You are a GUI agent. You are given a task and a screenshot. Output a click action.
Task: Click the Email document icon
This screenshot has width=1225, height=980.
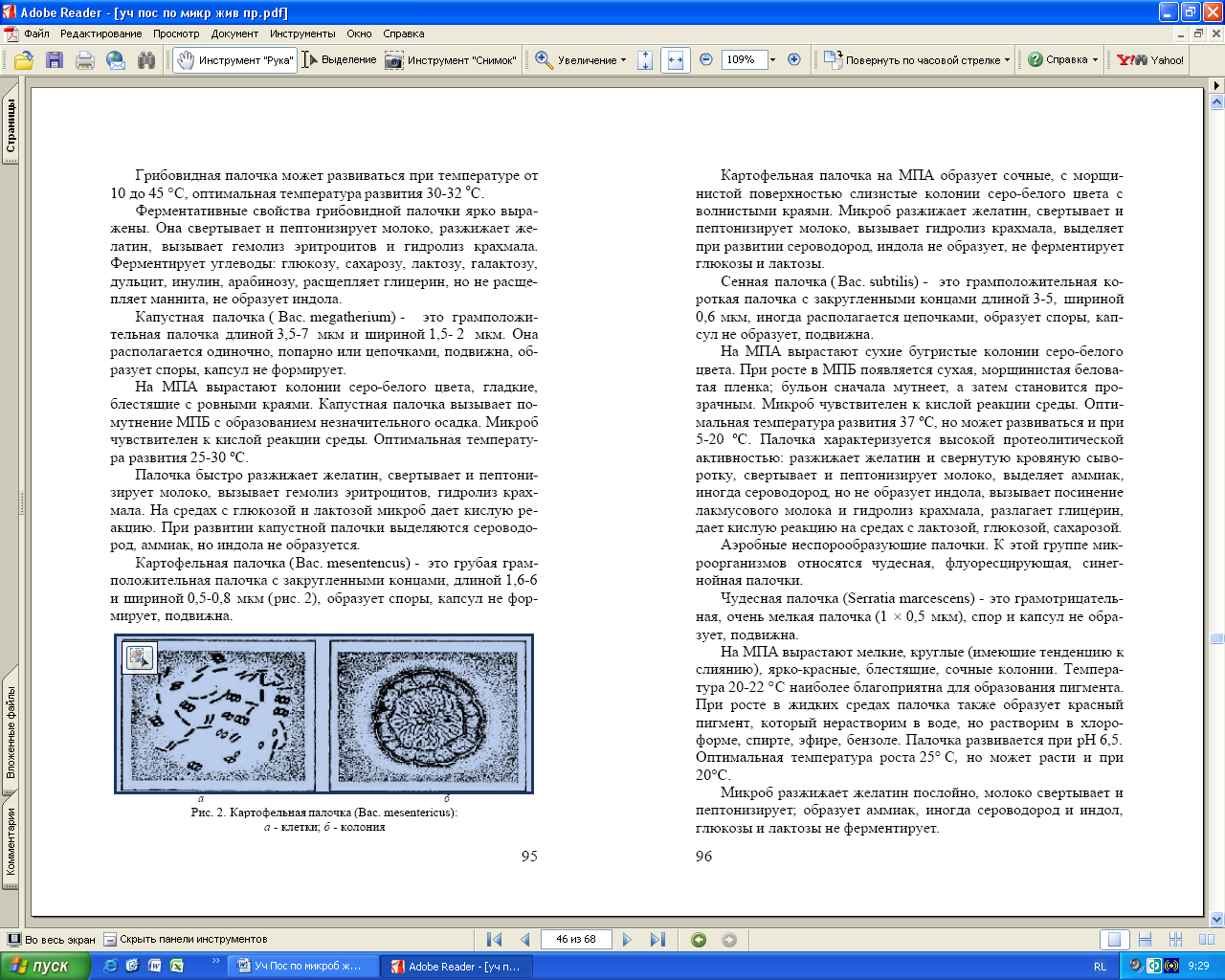pyautogui.click(x=116, y=60)
